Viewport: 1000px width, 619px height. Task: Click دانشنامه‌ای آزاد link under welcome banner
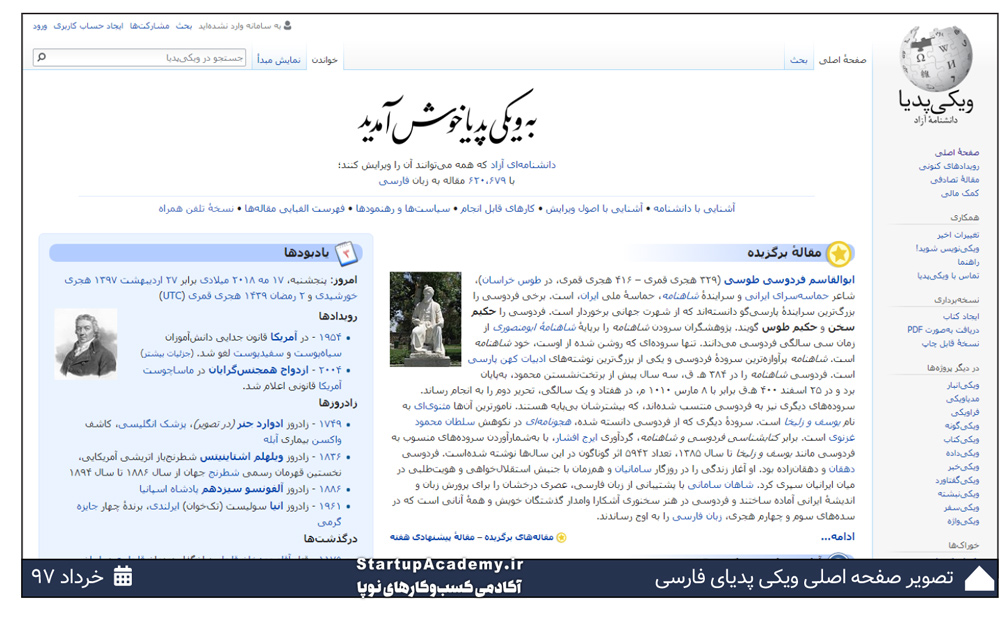pyautogui.click(x=522, y=165)
